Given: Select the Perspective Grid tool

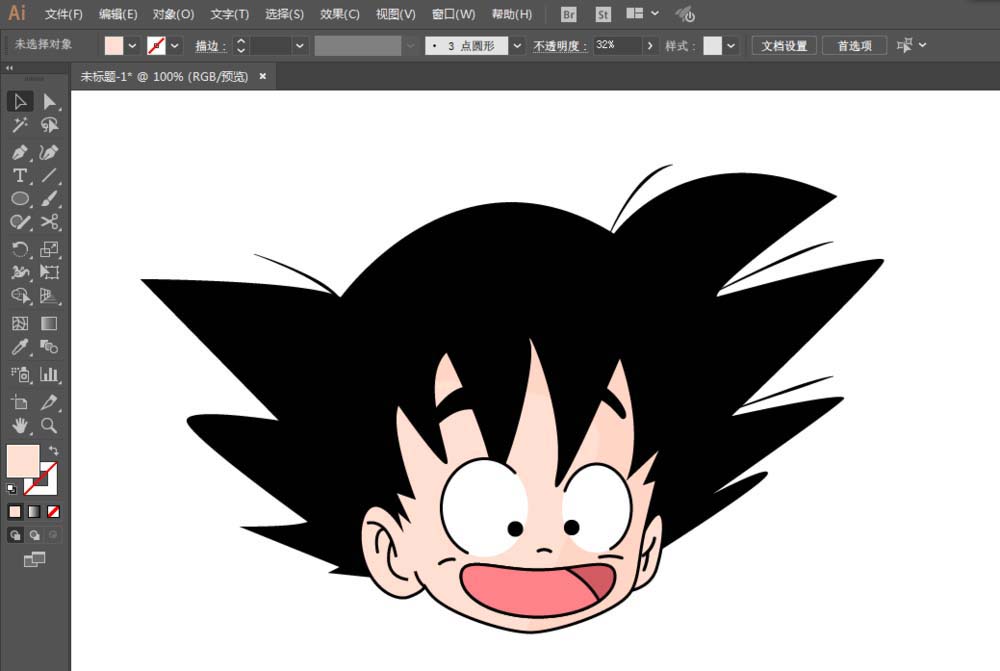Looking at the screenshot, I should coord(49,296).
